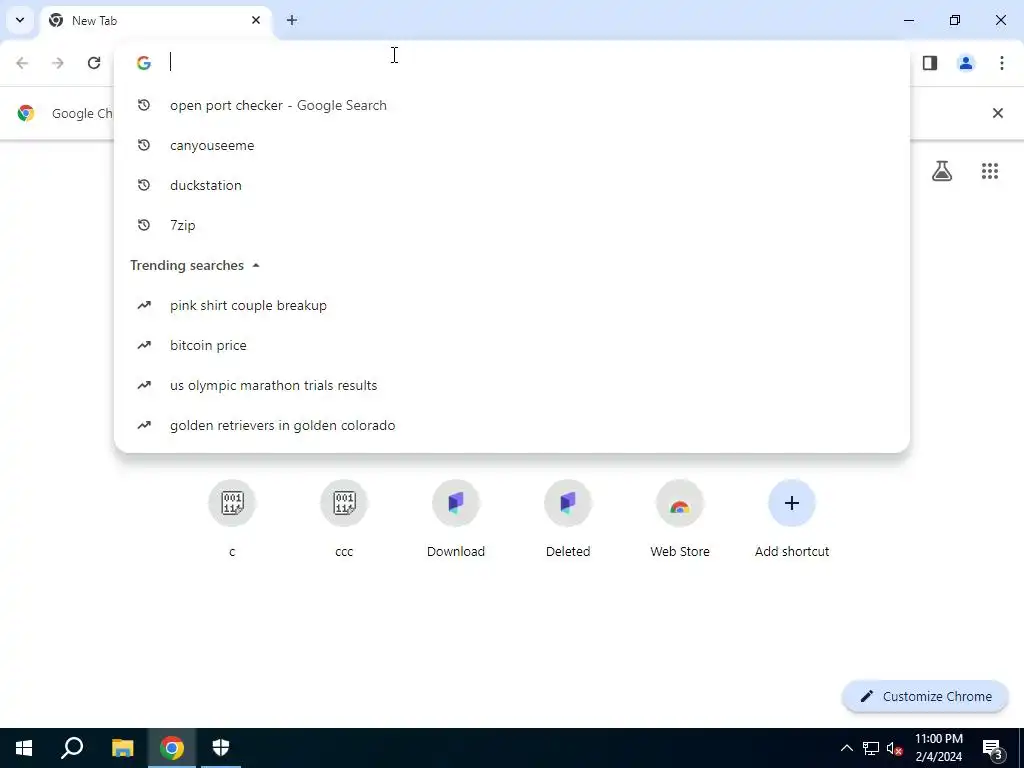This screenshot has width=1024, height=768.
Task: Go forward with the forward arrow
Action: (58, 63)
